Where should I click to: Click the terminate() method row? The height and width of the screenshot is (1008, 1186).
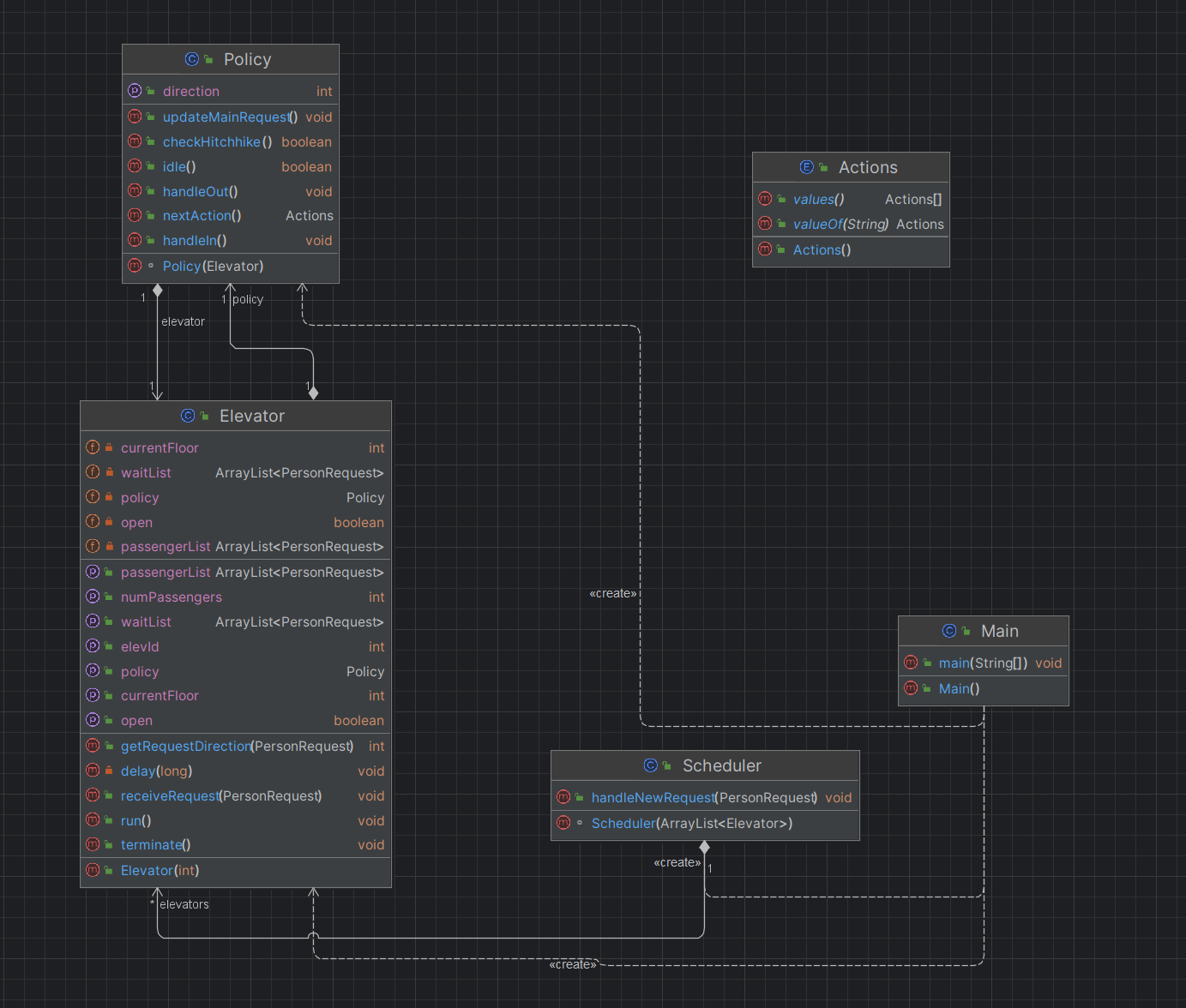point(236,845)
